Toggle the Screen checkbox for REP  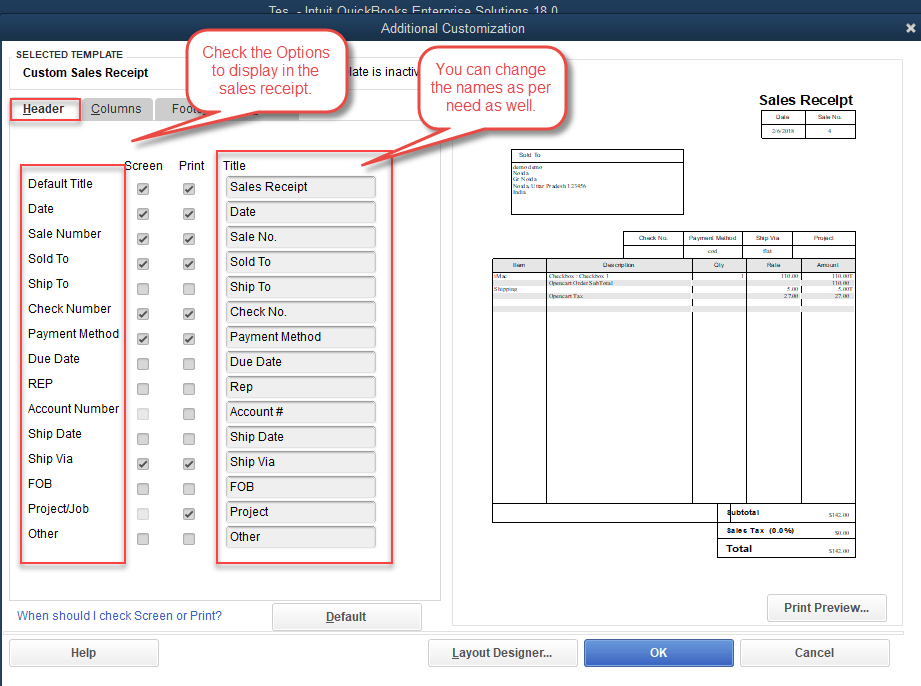pyautogui.click(x=143, y=388)
